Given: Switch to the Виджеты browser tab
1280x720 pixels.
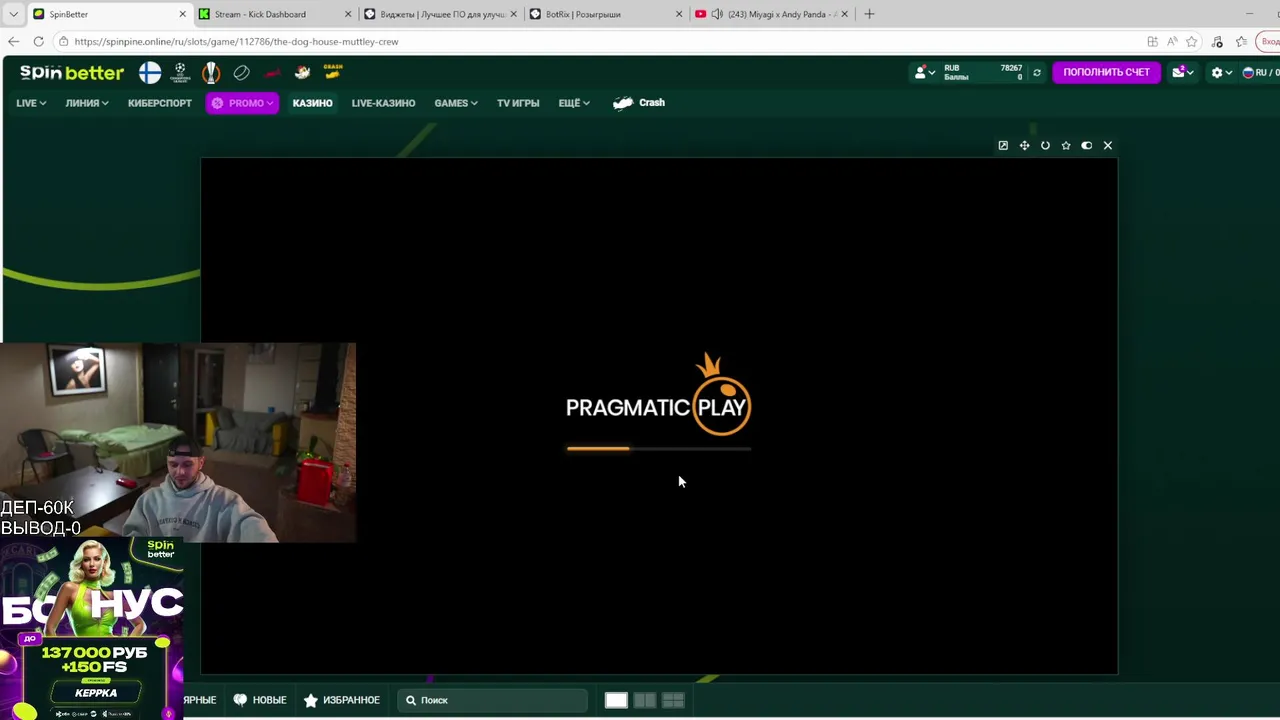Looking at the screenshot, I should (440, 14).
